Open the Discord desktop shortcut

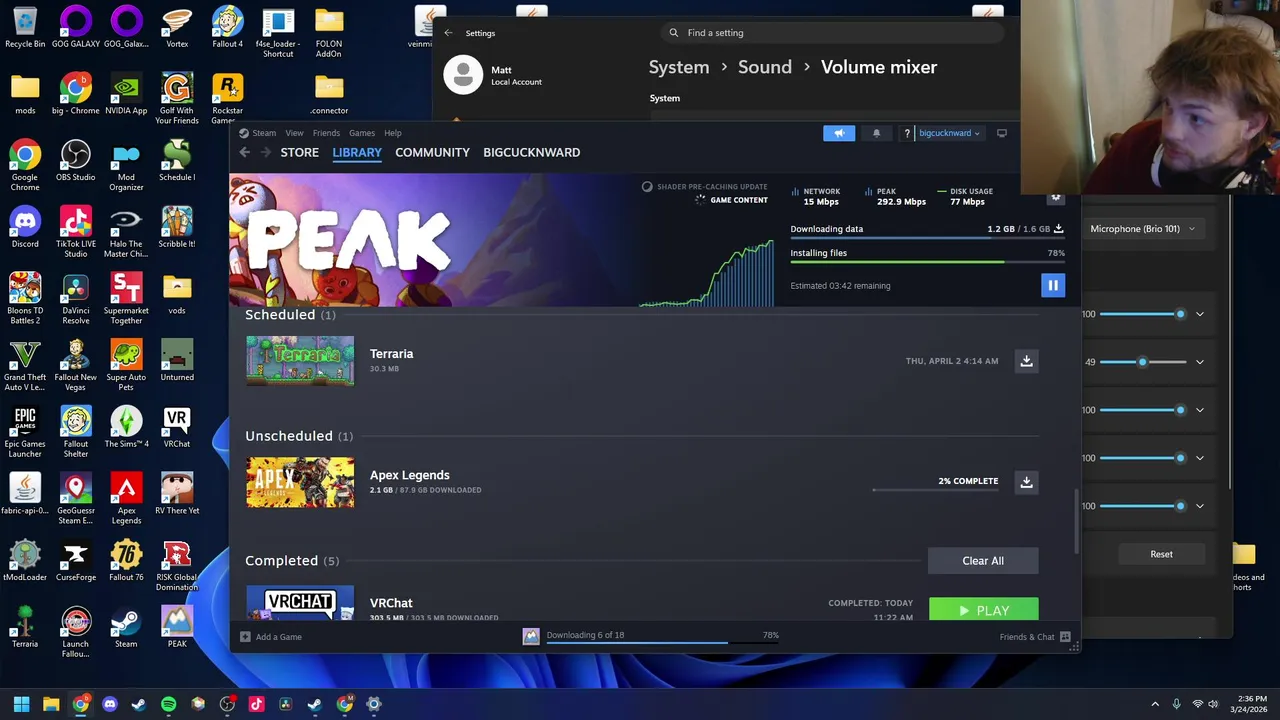[25, 226]
